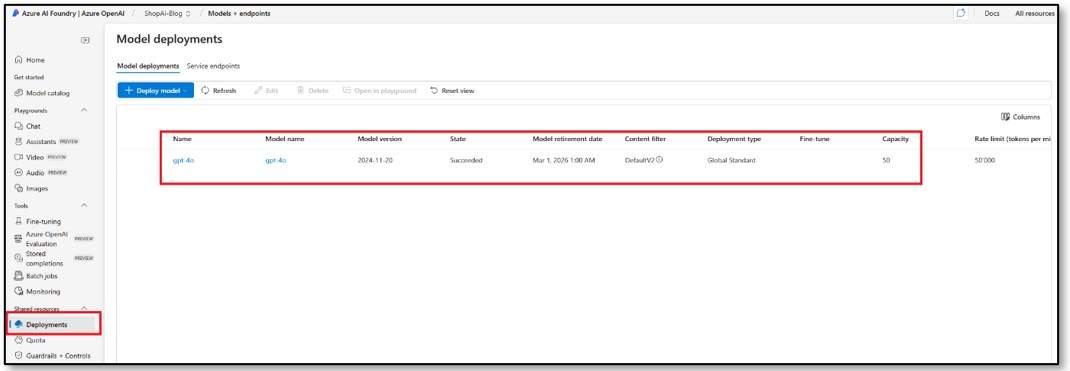Viewport: 1070px width, 371px height.
Task: Go to Fine-tuning tool
Action: coord(38,221)
